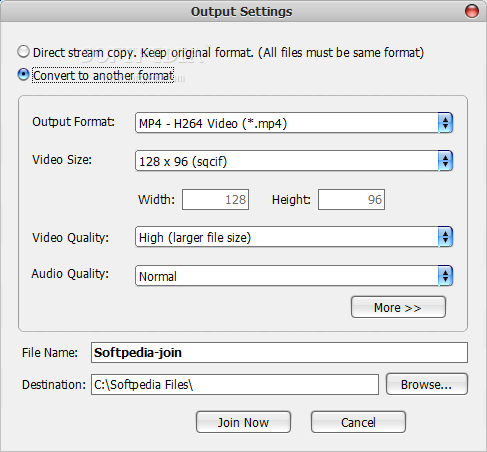Close the Output Settings window

[472, 11]
